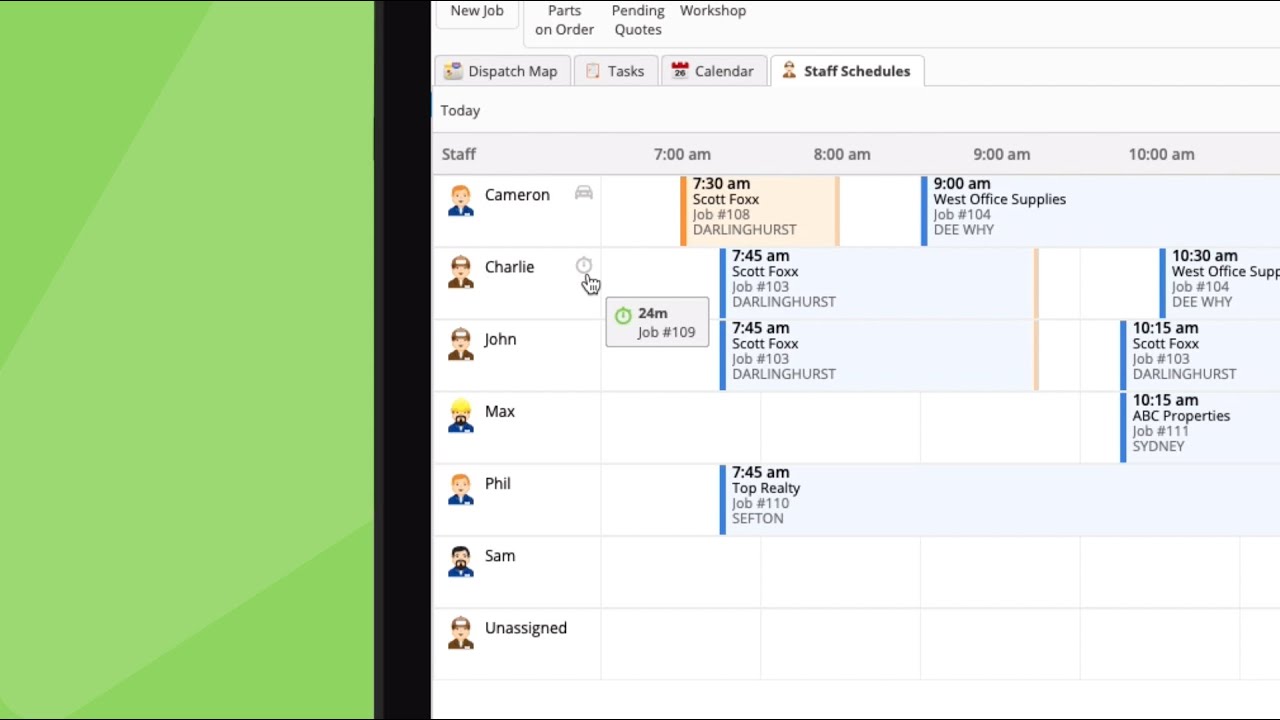Select the staff name Max

pos(500,411)
